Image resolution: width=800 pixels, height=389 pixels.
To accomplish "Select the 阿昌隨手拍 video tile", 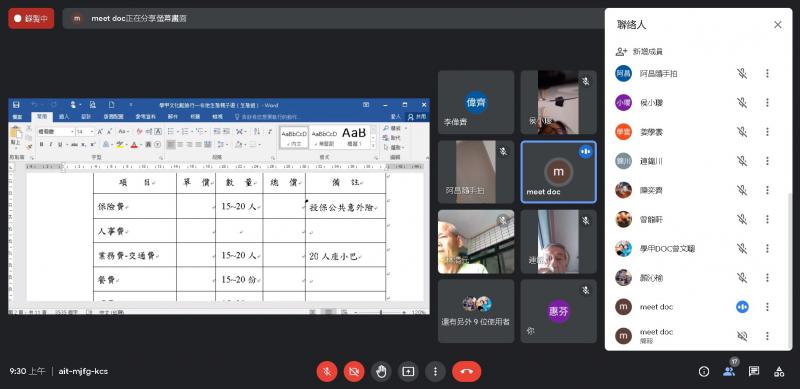I will tap(476, 172).
